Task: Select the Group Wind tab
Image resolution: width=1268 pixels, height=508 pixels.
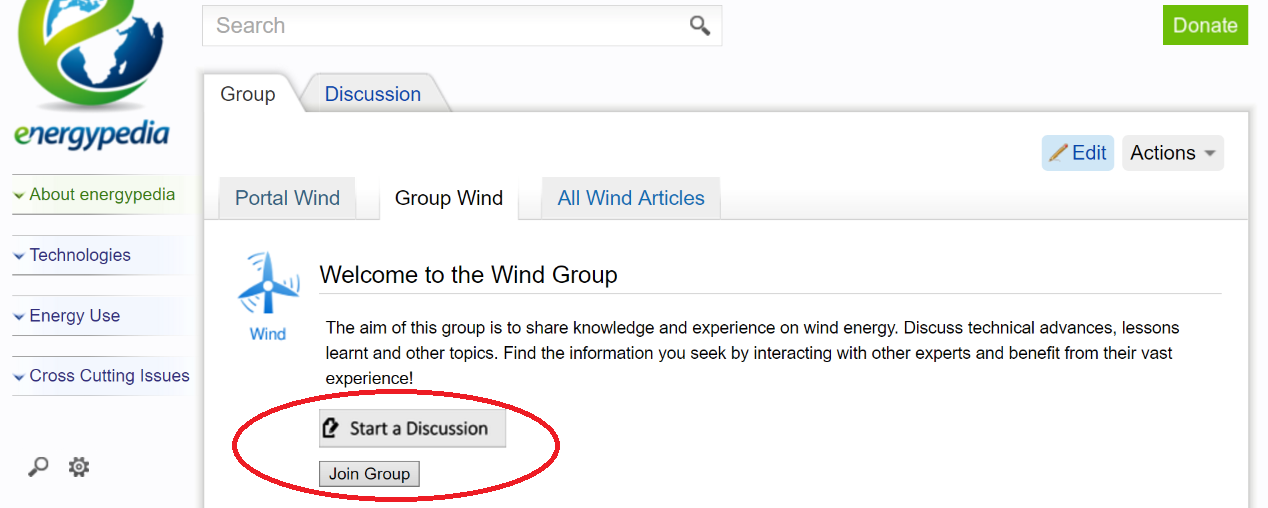Action: (448, 198)
